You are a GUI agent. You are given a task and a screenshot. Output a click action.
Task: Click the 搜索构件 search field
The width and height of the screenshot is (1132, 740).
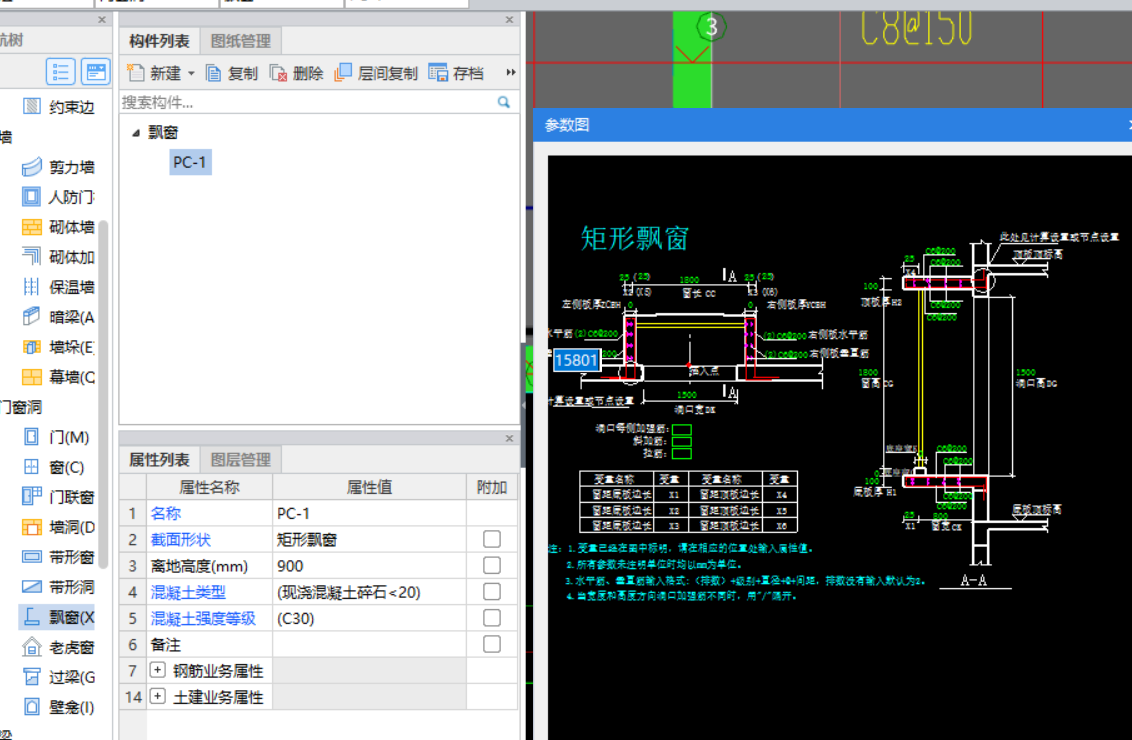pos(308,103)
